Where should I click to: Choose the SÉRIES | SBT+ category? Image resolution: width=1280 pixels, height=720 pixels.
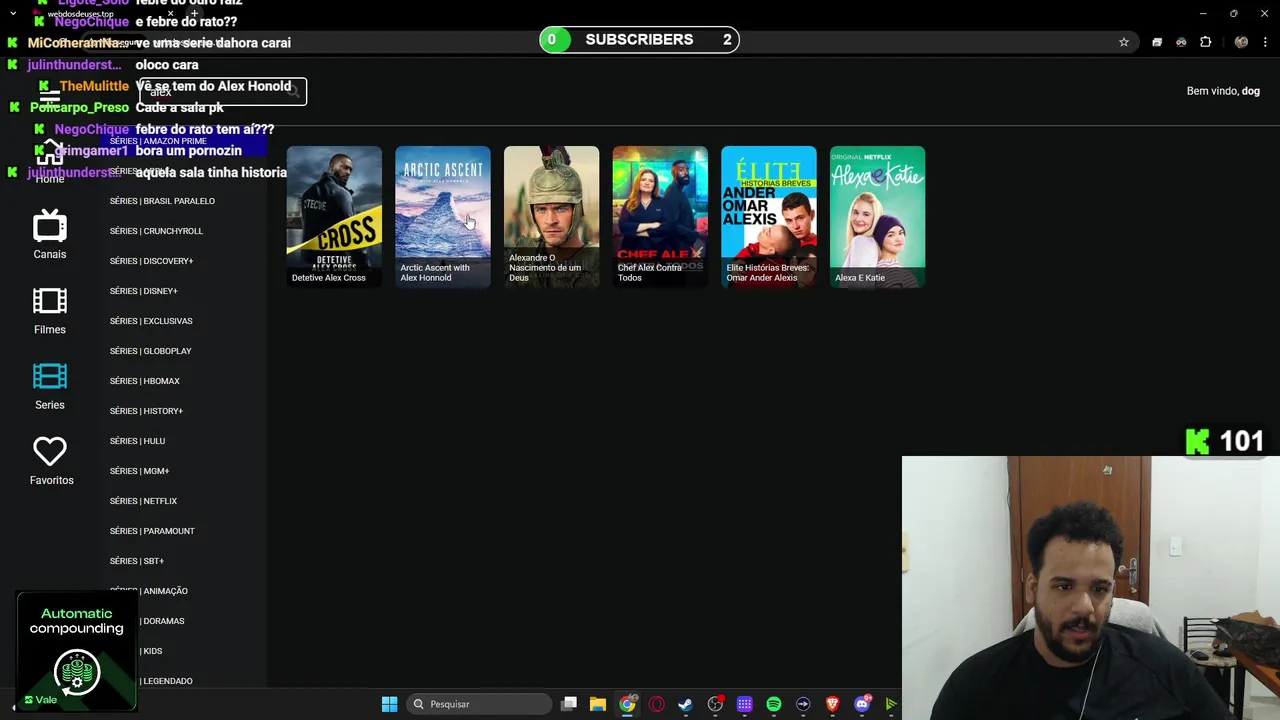pyautogui.click(x=137, y=561)
